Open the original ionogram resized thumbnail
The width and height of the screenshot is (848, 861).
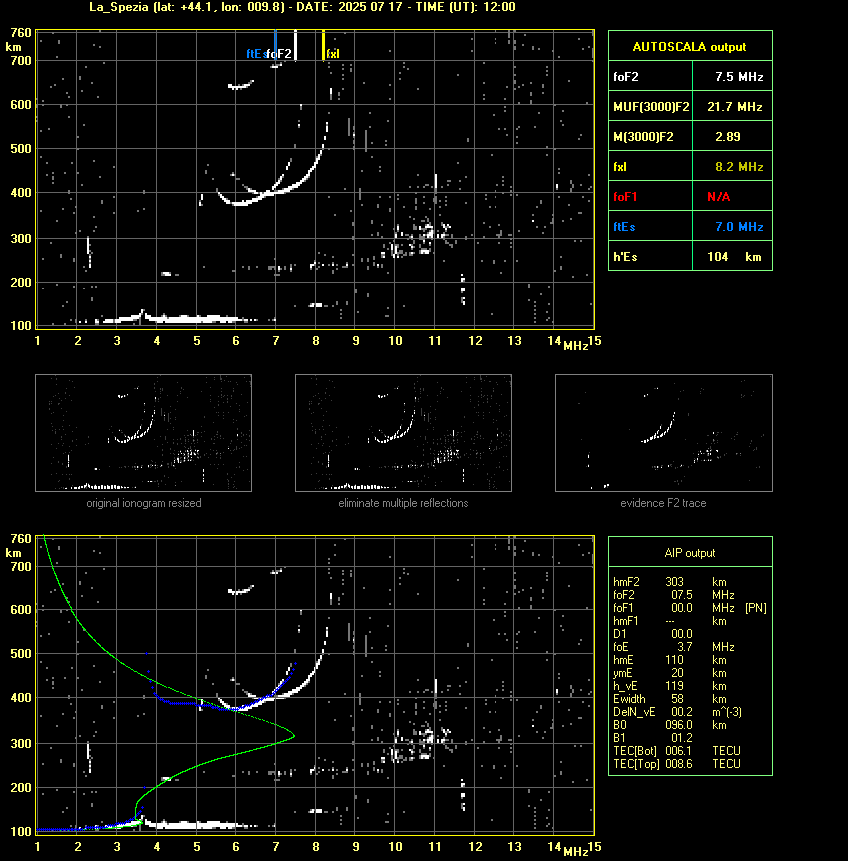pos(143,433)
